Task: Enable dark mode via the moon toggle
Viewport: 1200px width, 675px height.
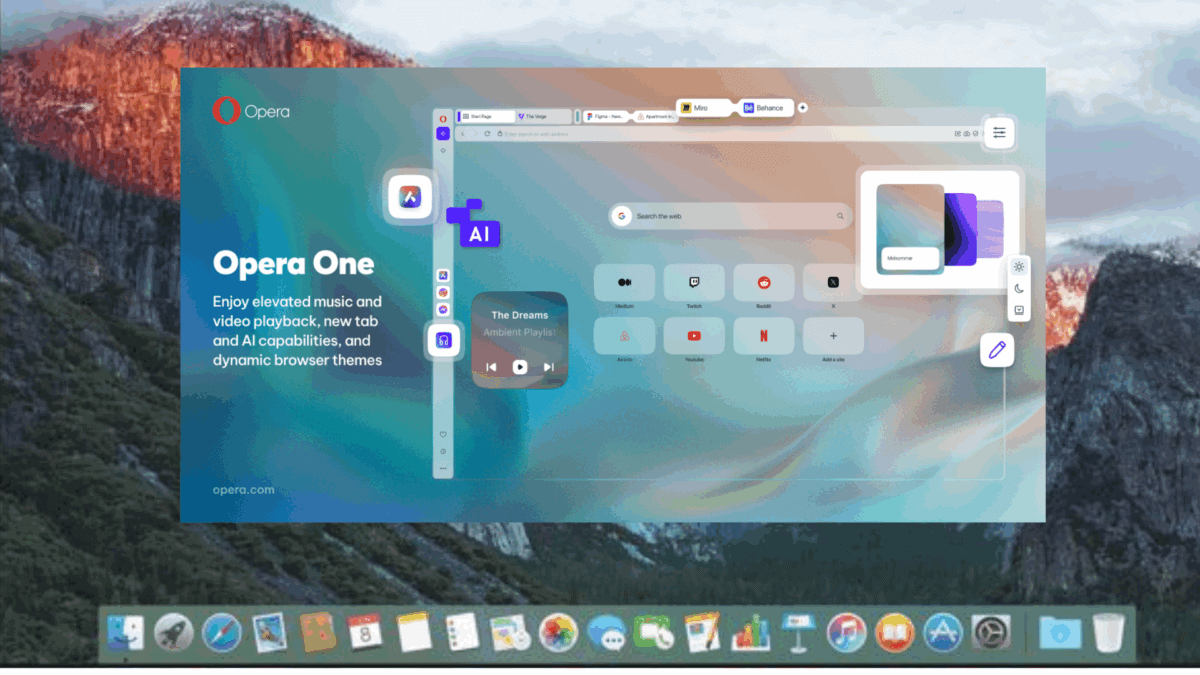Action: (1018, 288)
